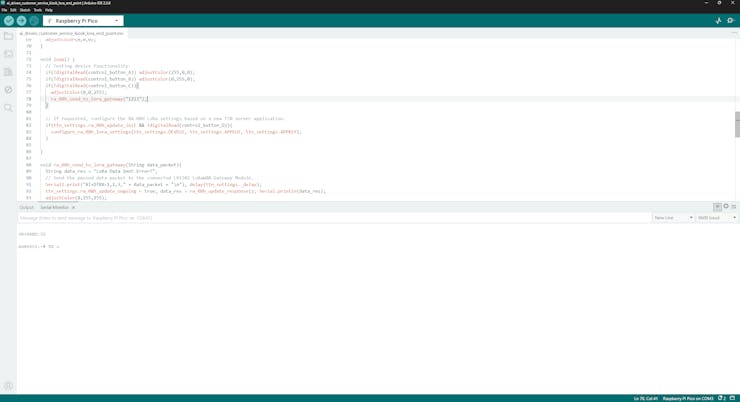
Task: Open the Serial Plotter icon
Action: [x=718, y=21]
